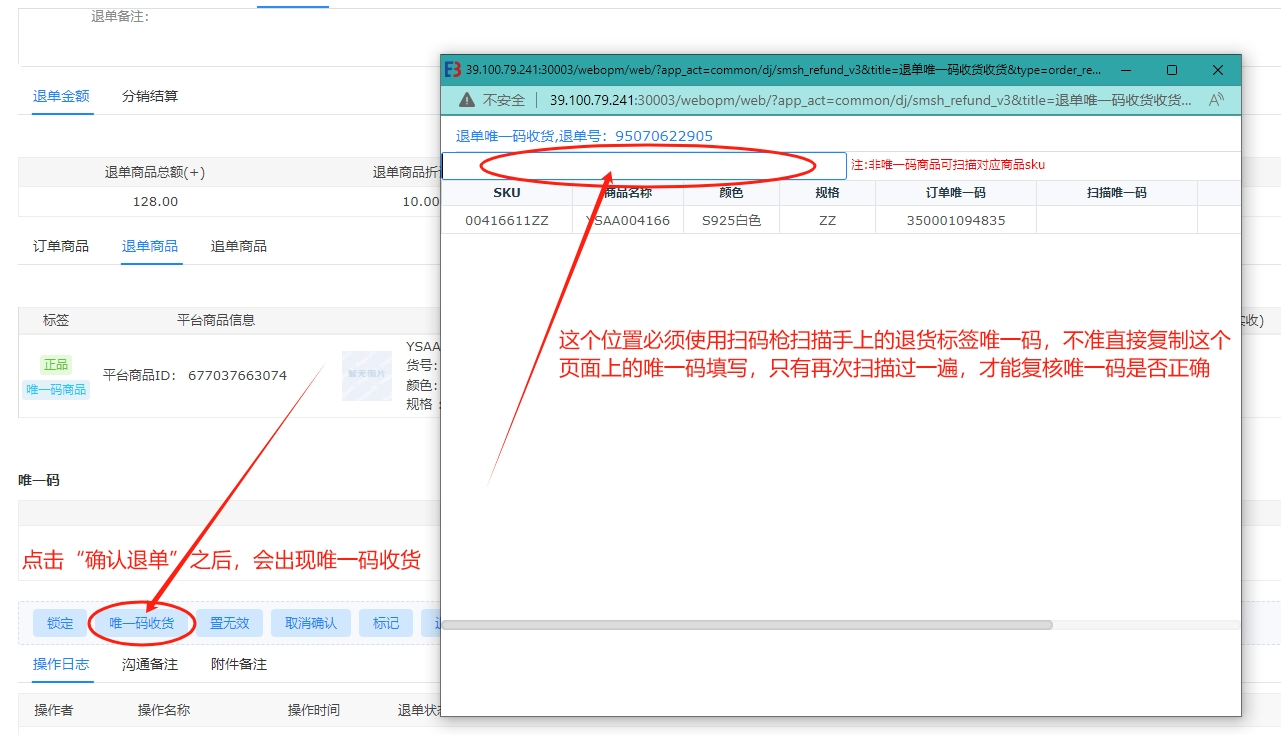This screenshot has height=735, width=1281.
Task: Click the E3 app icon in popup title bar
Action: click(x=453, y=70)
